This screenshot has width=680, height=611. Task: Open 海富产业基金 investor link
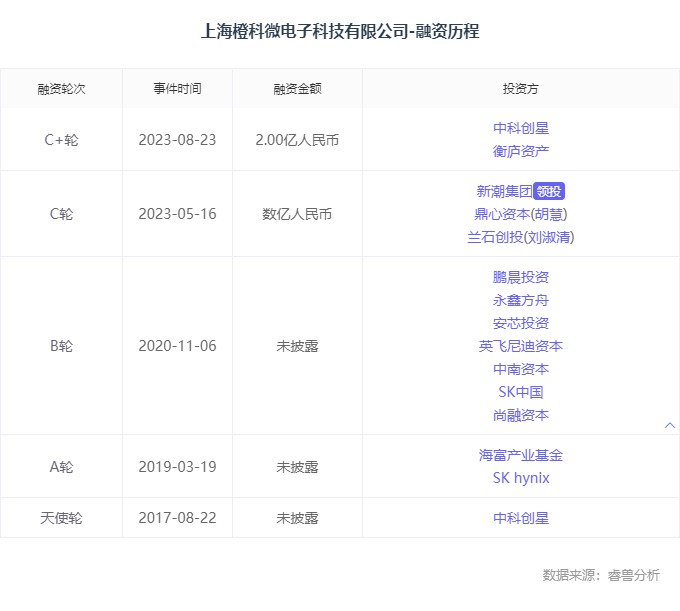520,455
